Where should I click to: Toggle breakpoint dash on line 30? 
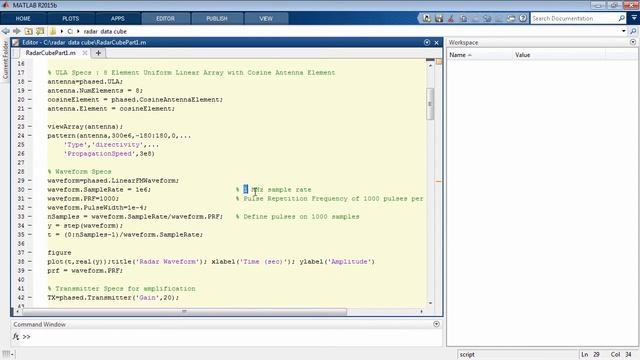pos(29,189)
